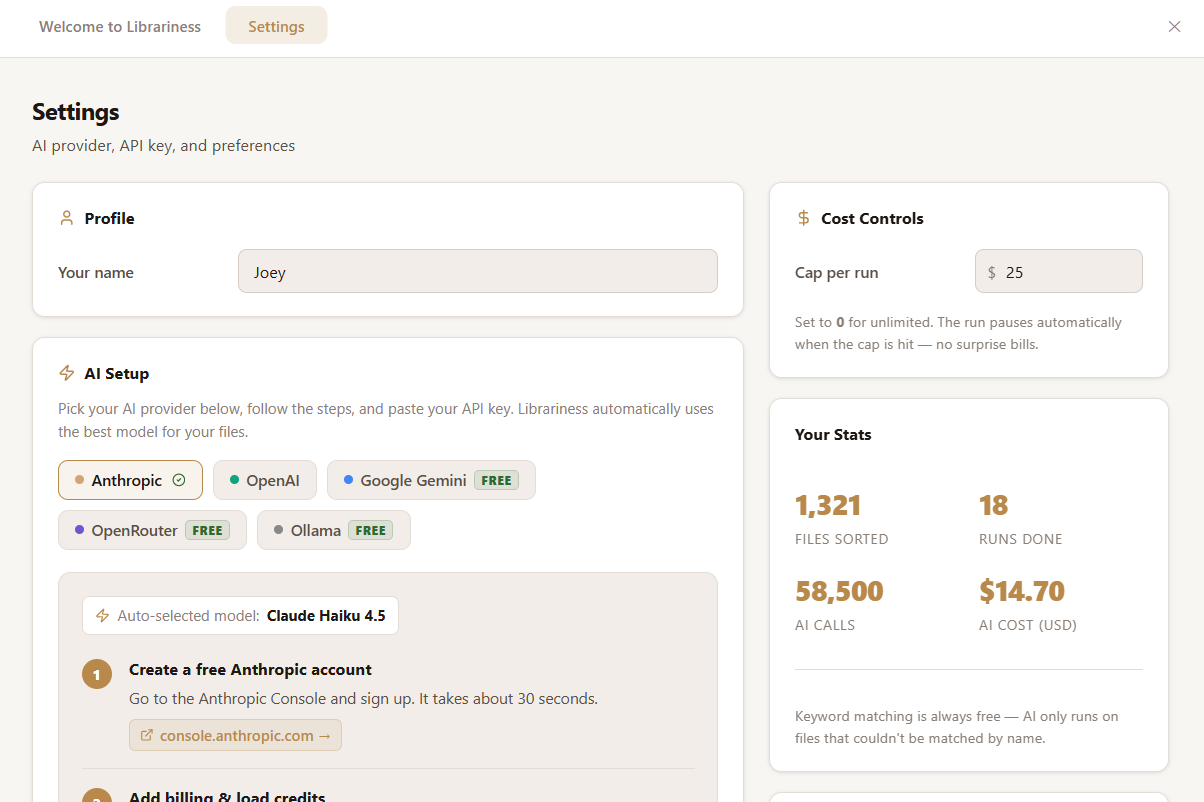Click the AI COST (USD) label

point(1028,625)
